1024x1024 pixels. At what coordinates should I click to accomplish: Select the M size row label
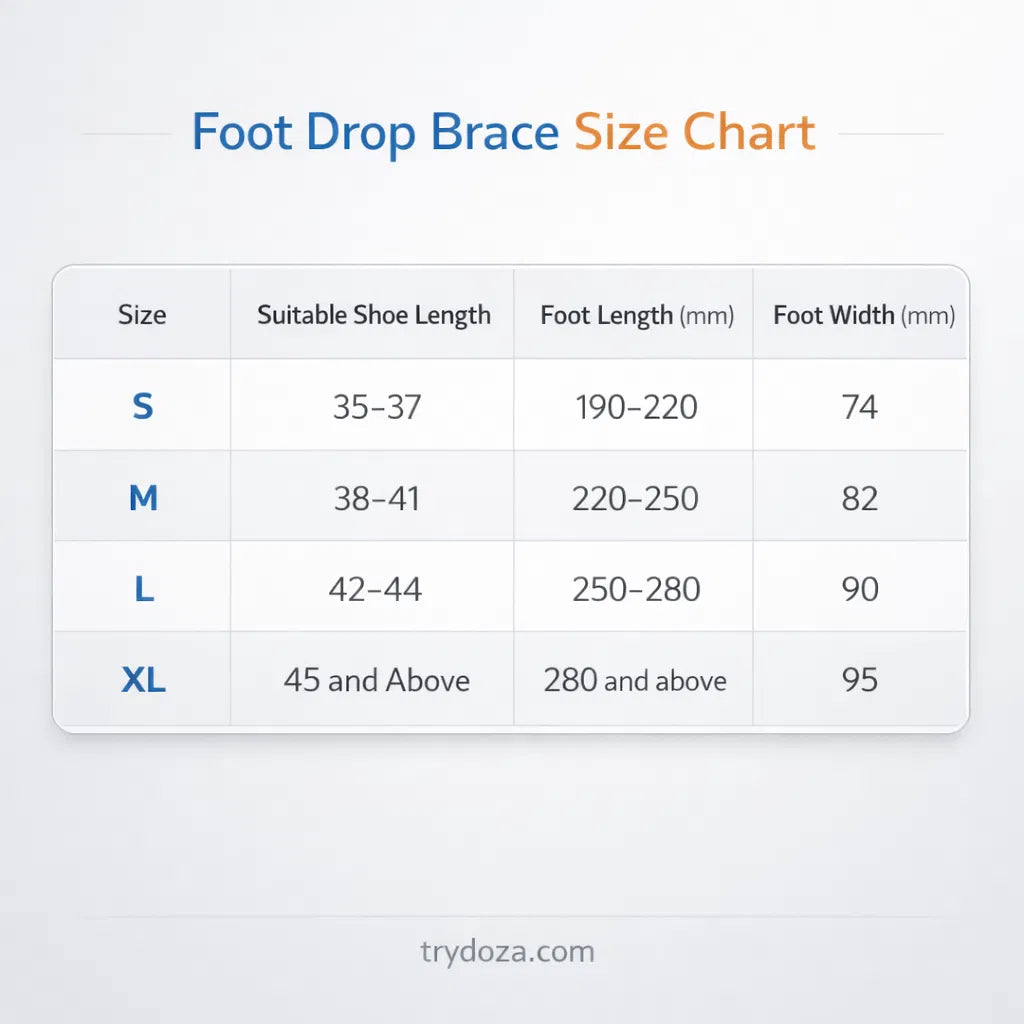(143, 498)
